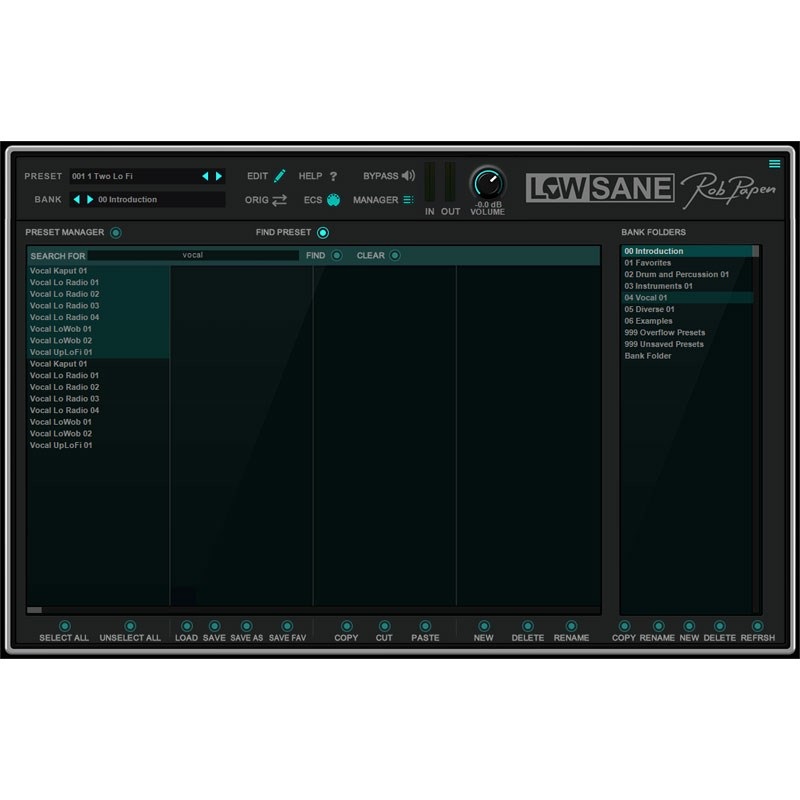Click the Search For input field

pyautogui.click(x=193, y=255)
